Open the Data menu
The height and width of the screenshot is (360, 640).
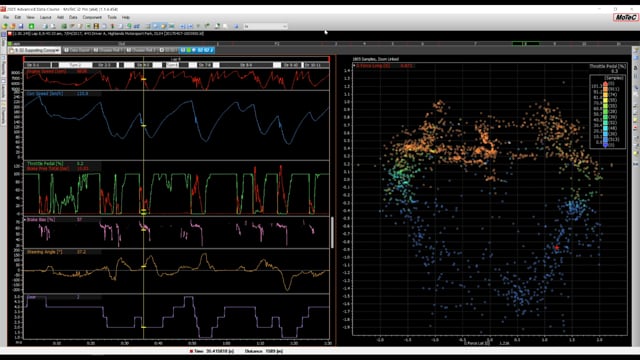[73, 18]
